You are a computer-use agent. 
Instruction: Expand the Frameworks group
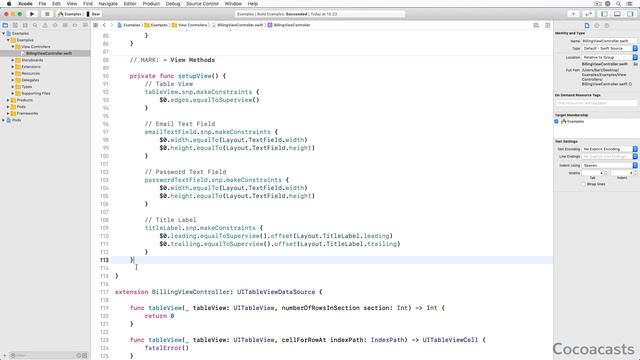coord(8,113)
